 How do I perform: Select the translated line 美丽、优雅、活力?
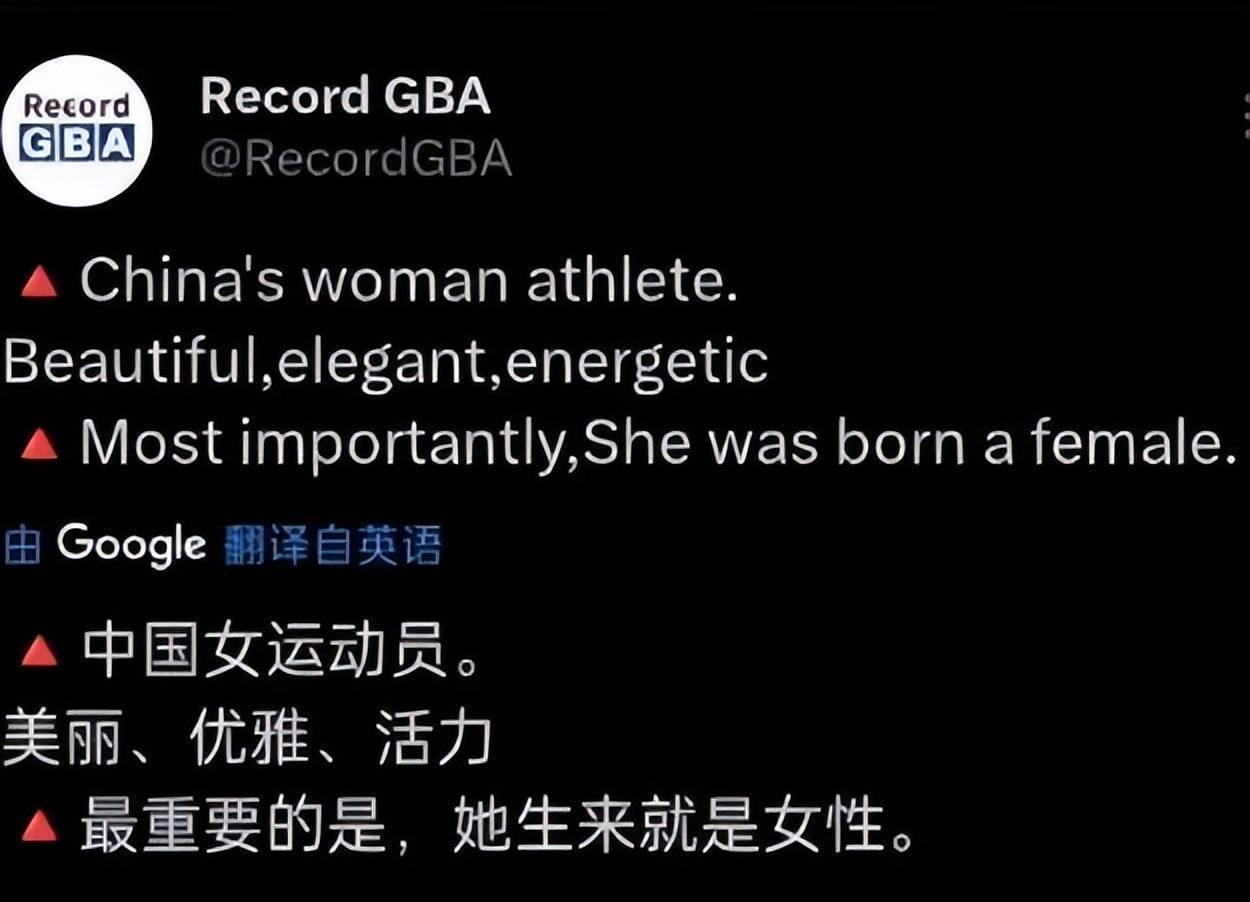(x=247, y=741)
